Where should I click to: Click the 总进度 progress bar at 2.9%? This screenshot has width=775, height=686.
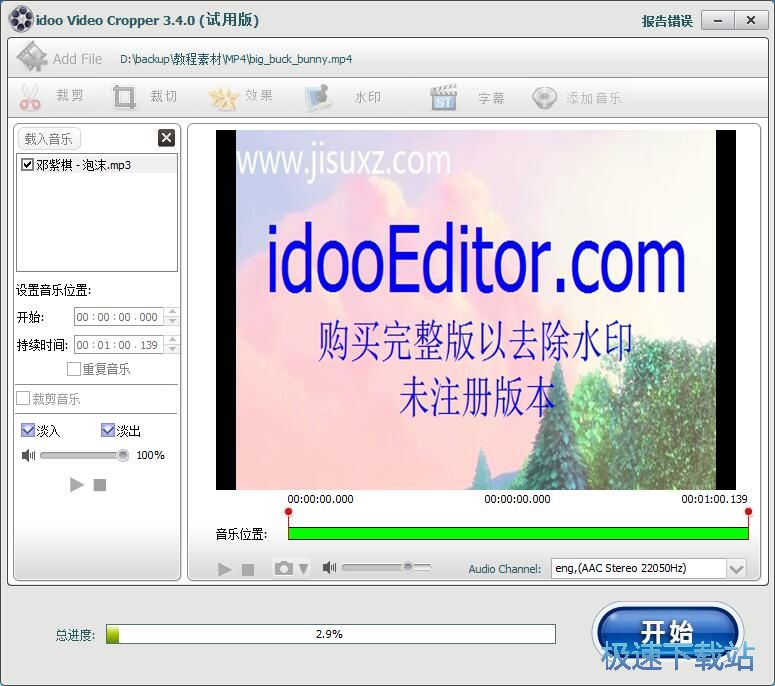click(331, 634)
